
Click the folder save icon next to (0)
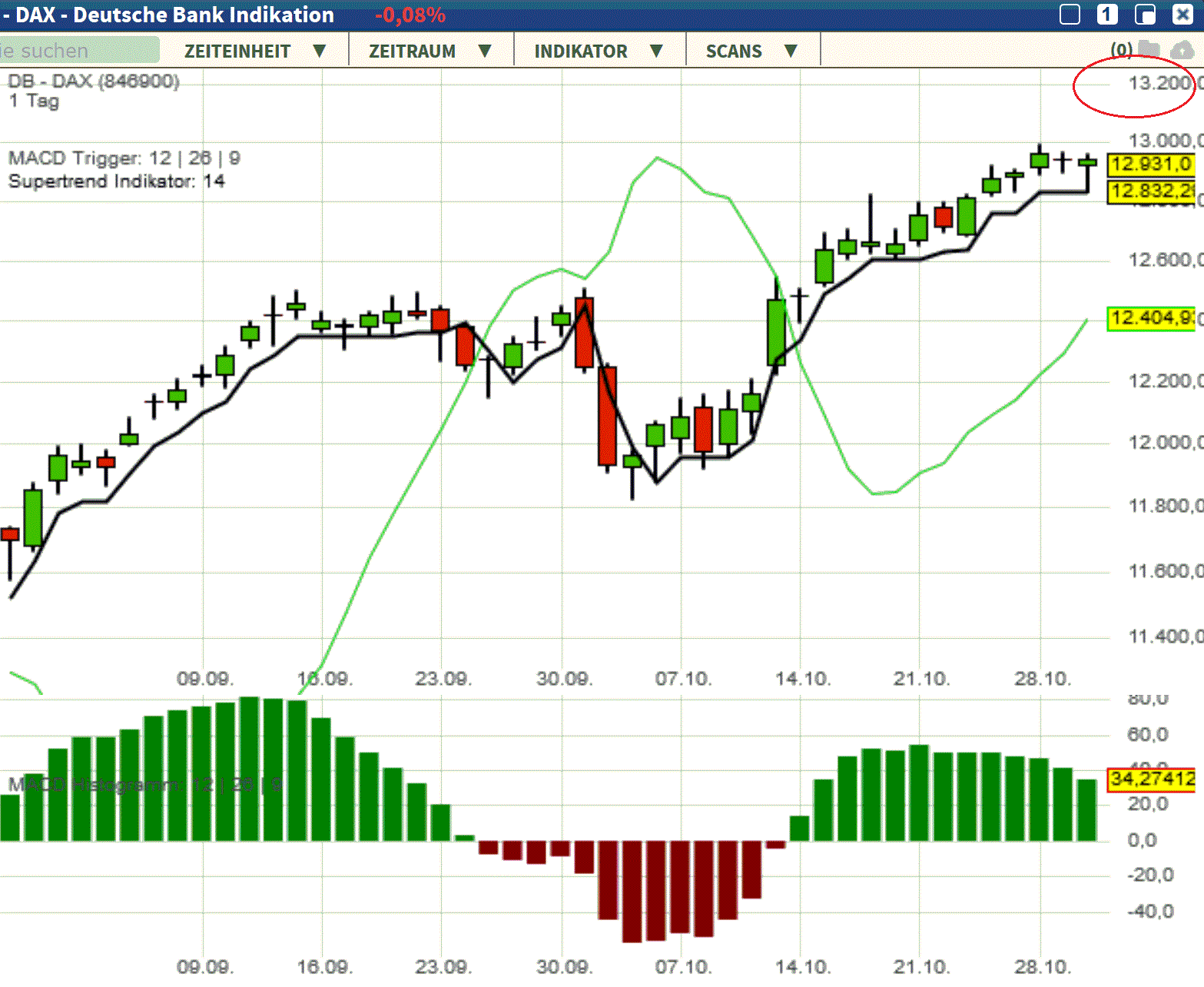(1148, 48)
